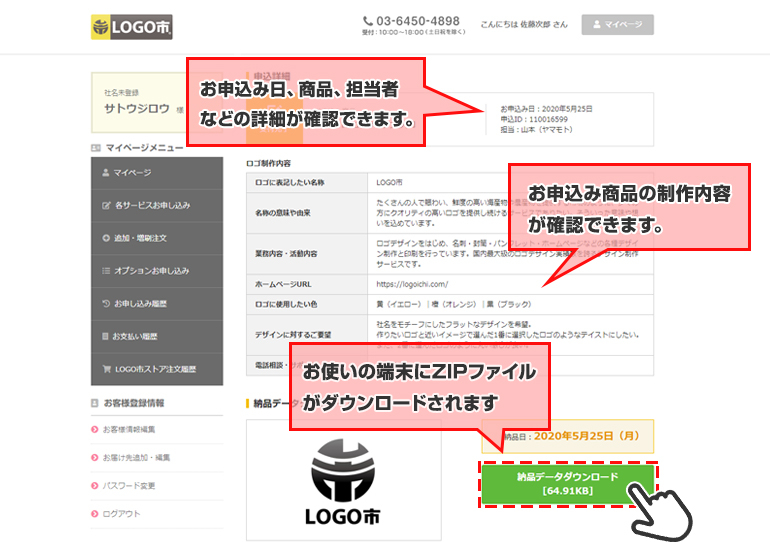Click the デザインに対するご要望 row label
This screenshot has height=542, width=770.
pos(293,335)
